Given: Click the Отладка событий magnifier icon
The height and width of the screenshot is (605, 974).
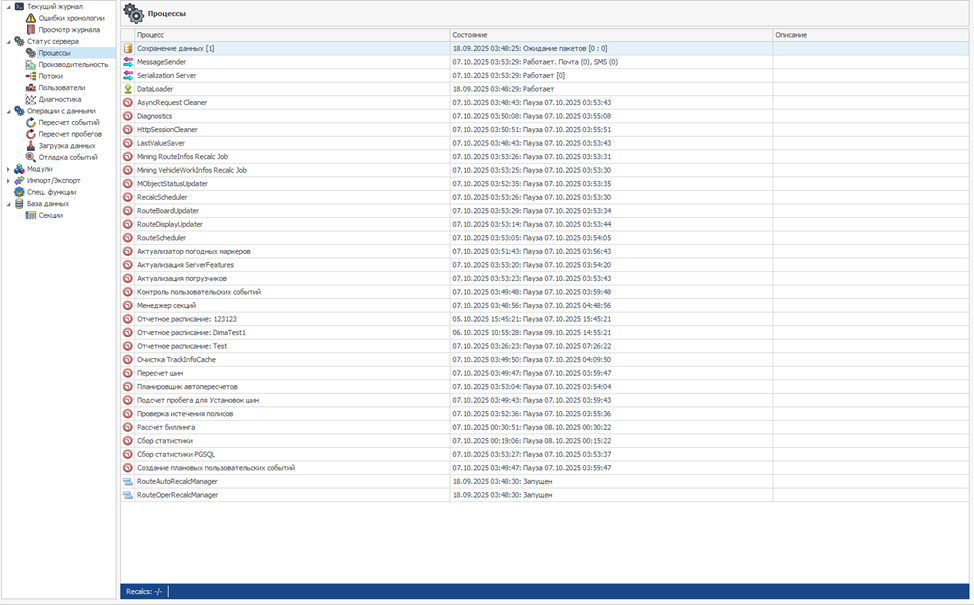Looking at the screenshot, I should pos(30,157).
